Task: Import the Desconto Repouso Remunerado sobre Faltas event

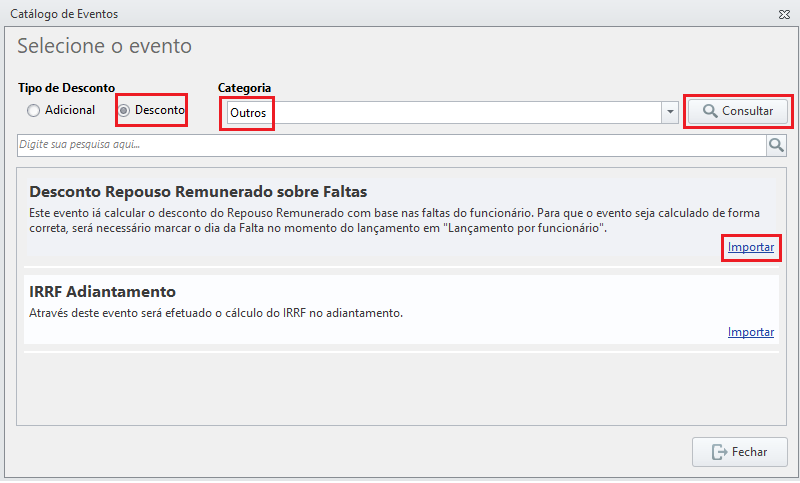Action: tap(751, 247)
